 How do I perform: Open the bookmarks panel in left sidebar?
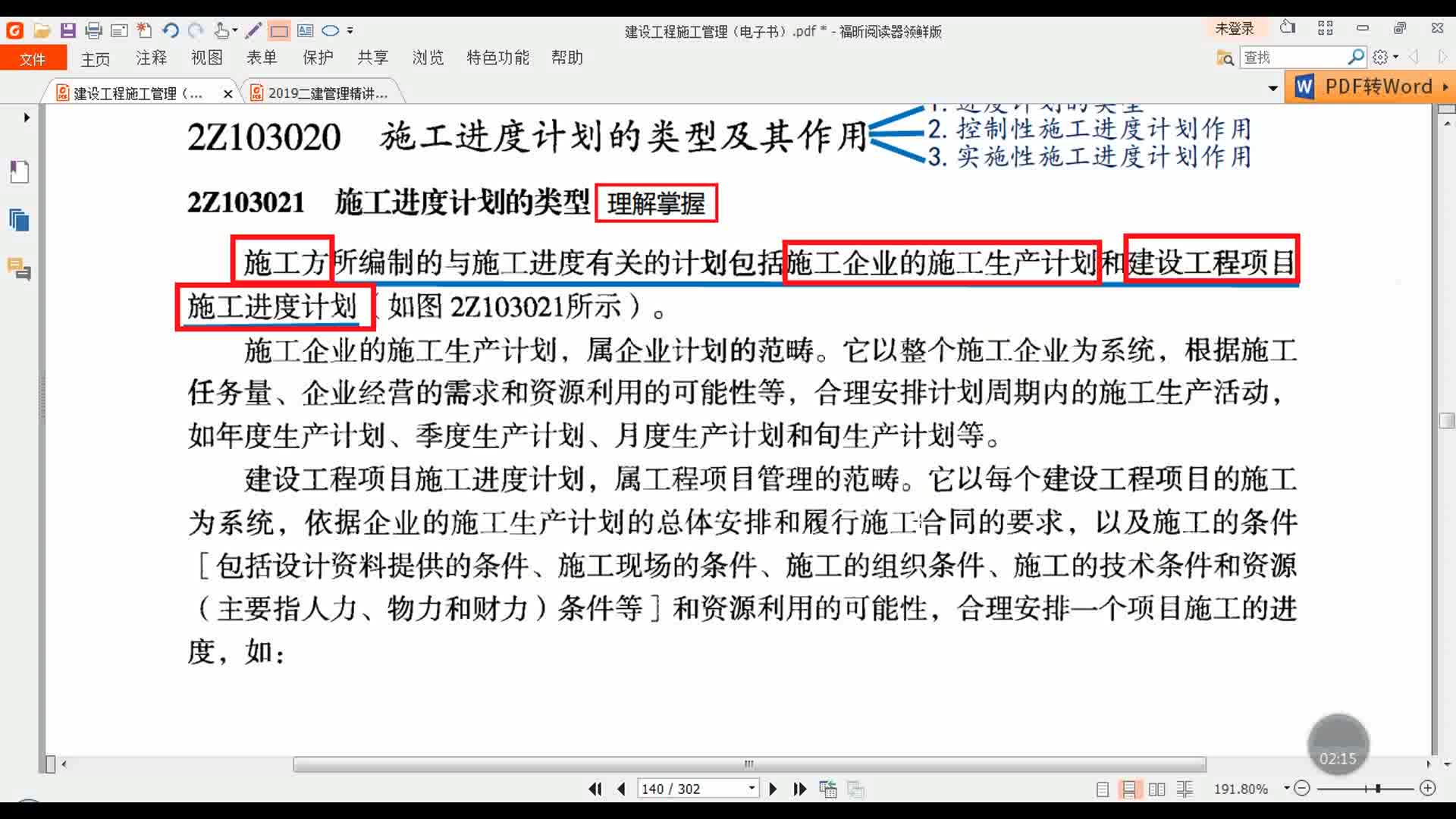(x=20, y=172)
